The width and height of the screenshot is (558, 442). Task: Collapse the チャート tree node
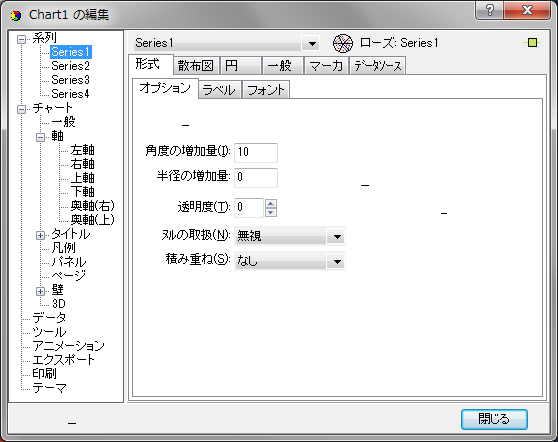pos(22,109)
